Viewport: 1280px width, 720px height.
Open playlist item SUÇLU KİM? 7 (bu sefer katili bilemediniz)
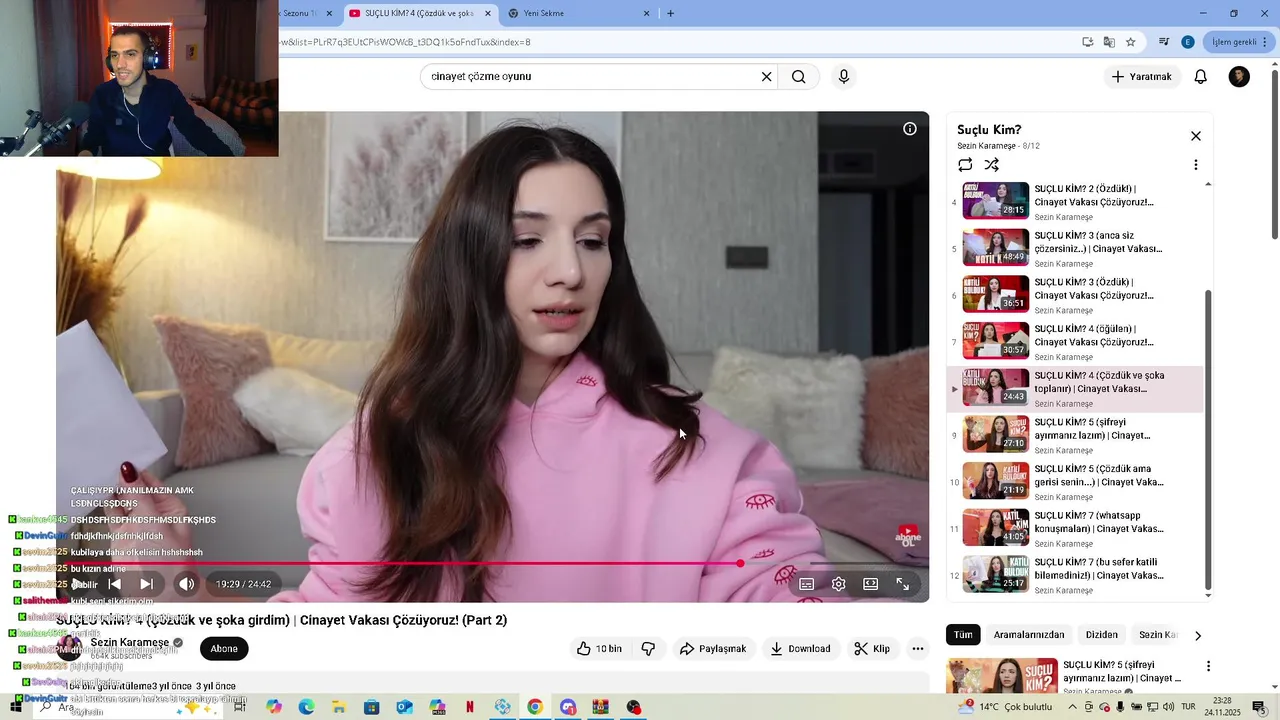coord(1075,575)
